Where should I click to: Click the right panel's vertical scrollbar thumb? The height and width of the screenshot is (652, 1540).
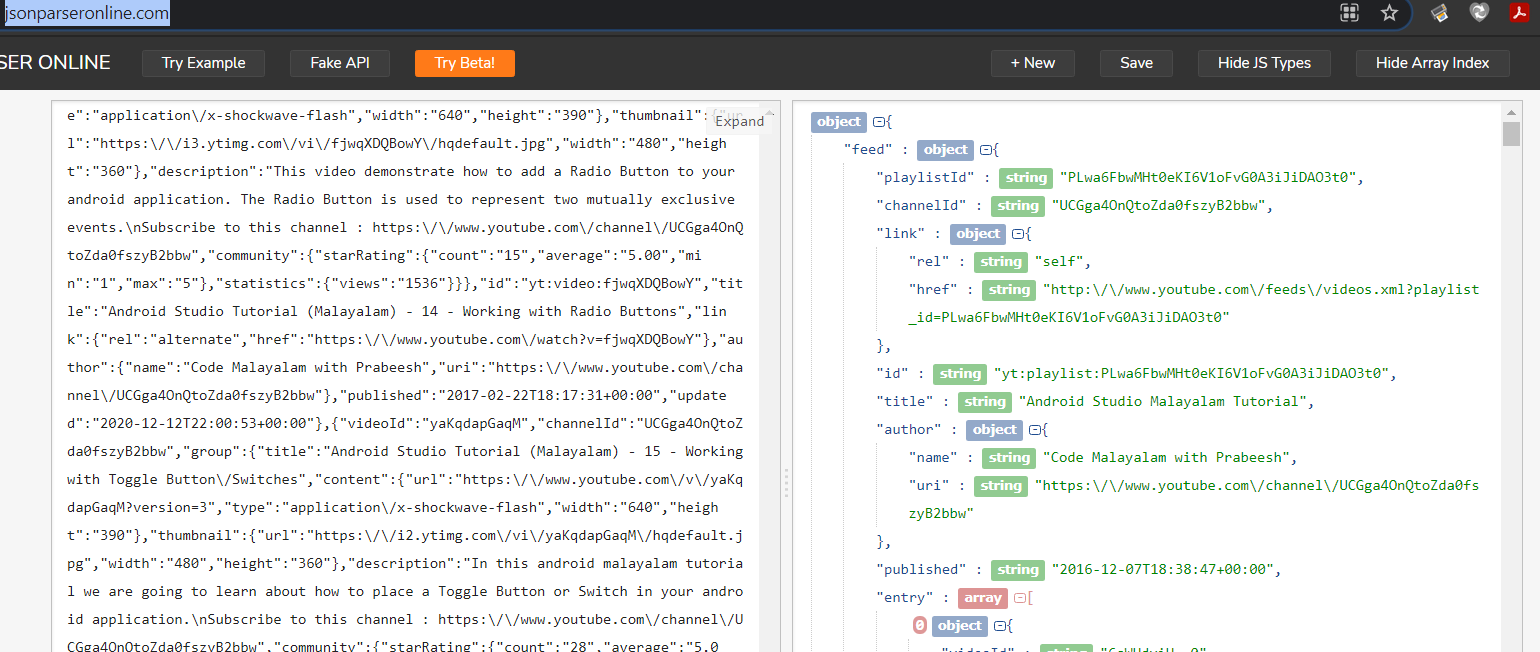(1511, 134)
